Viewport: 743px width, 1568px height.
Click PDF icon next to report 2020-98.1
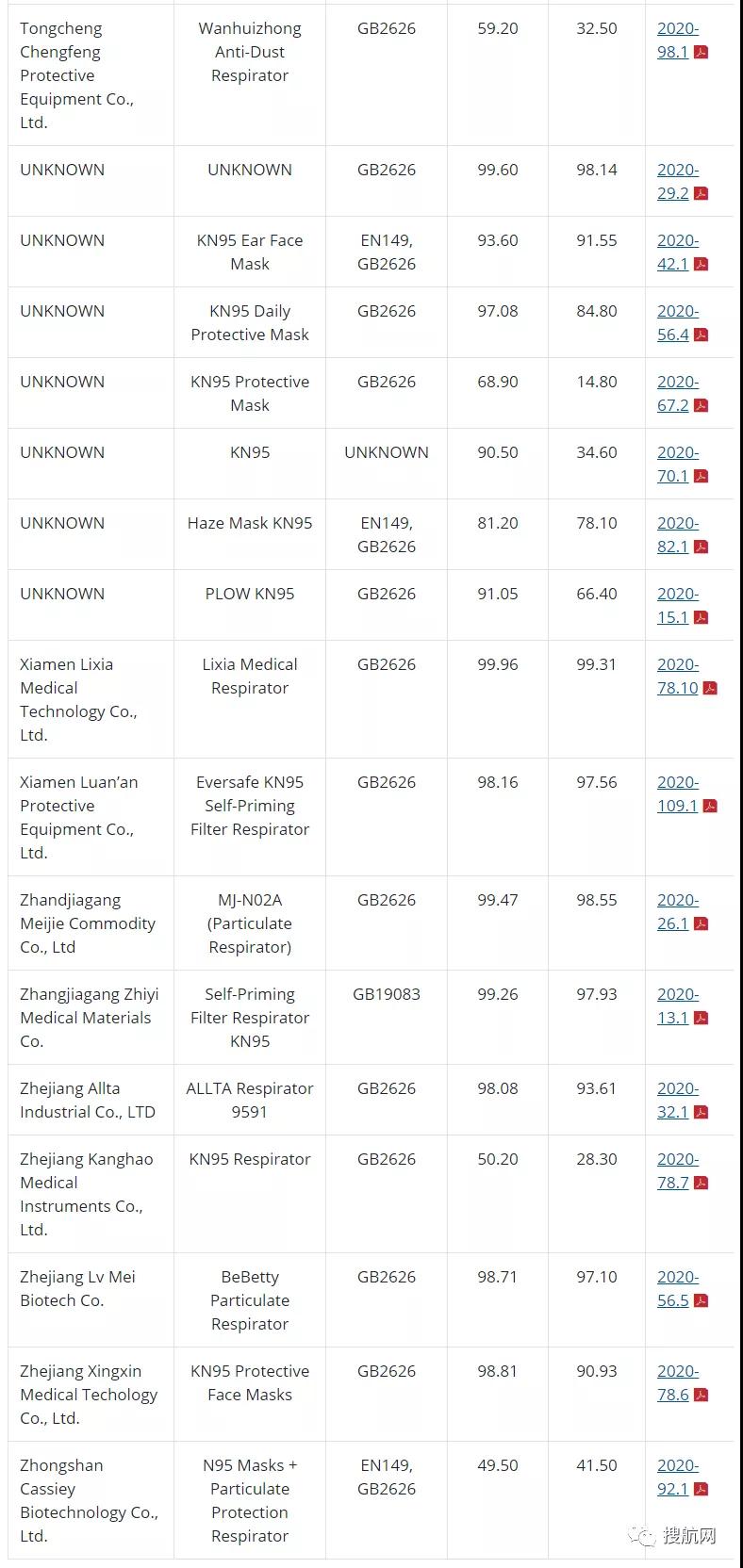701,53
